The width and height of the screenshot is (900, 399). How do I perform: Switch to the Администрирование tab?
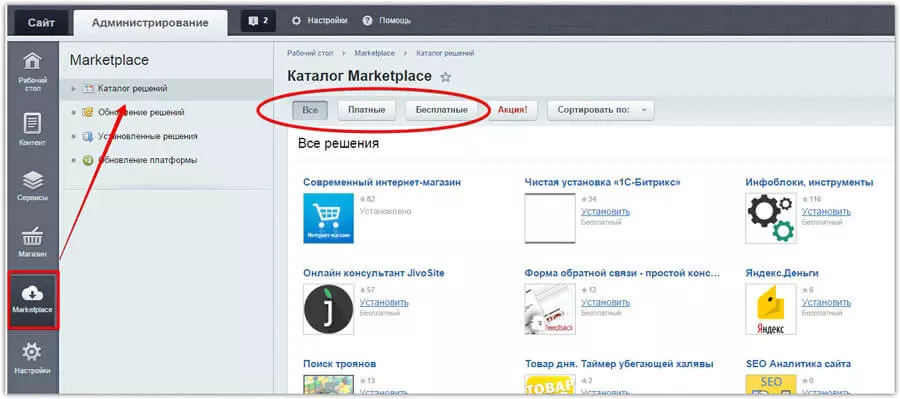[x=150, y=23]
